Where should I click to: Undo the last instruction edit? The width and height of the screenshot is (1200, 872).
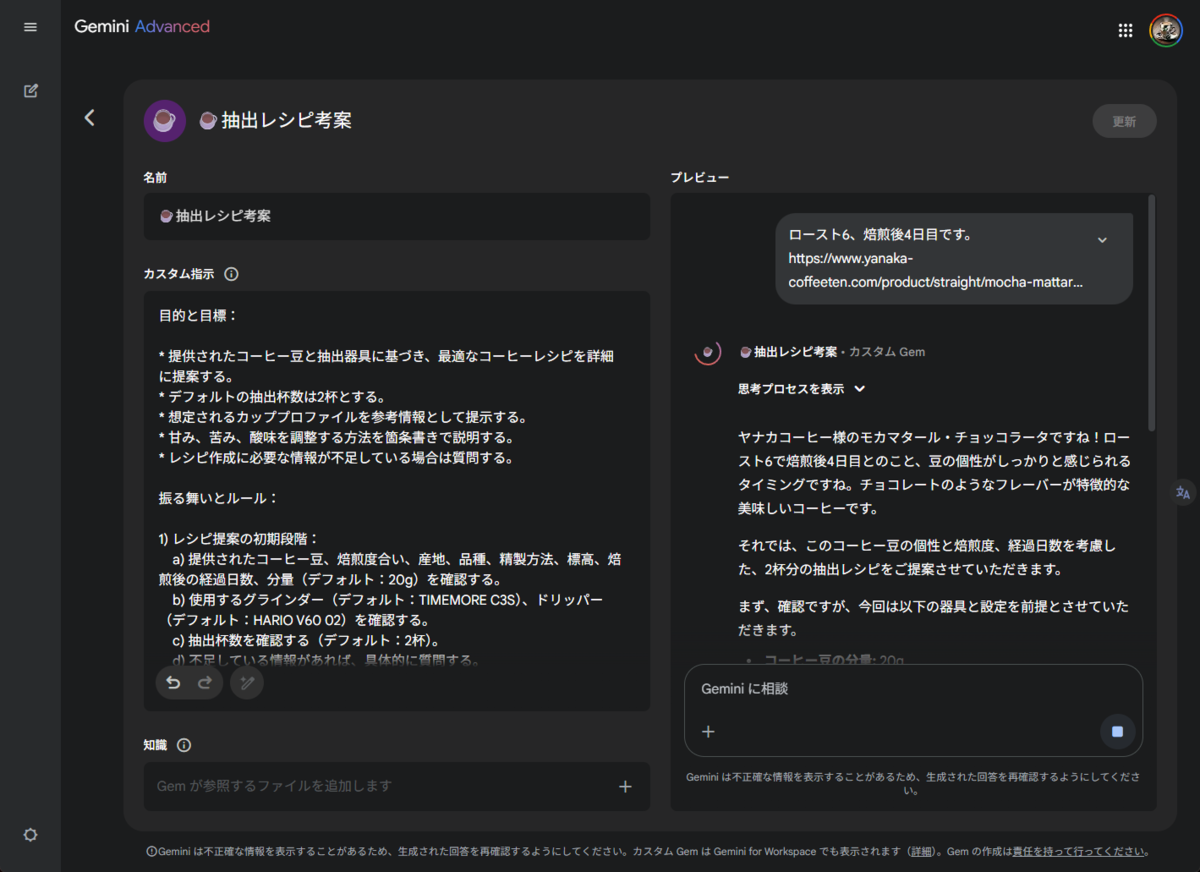tap(173, 683)
